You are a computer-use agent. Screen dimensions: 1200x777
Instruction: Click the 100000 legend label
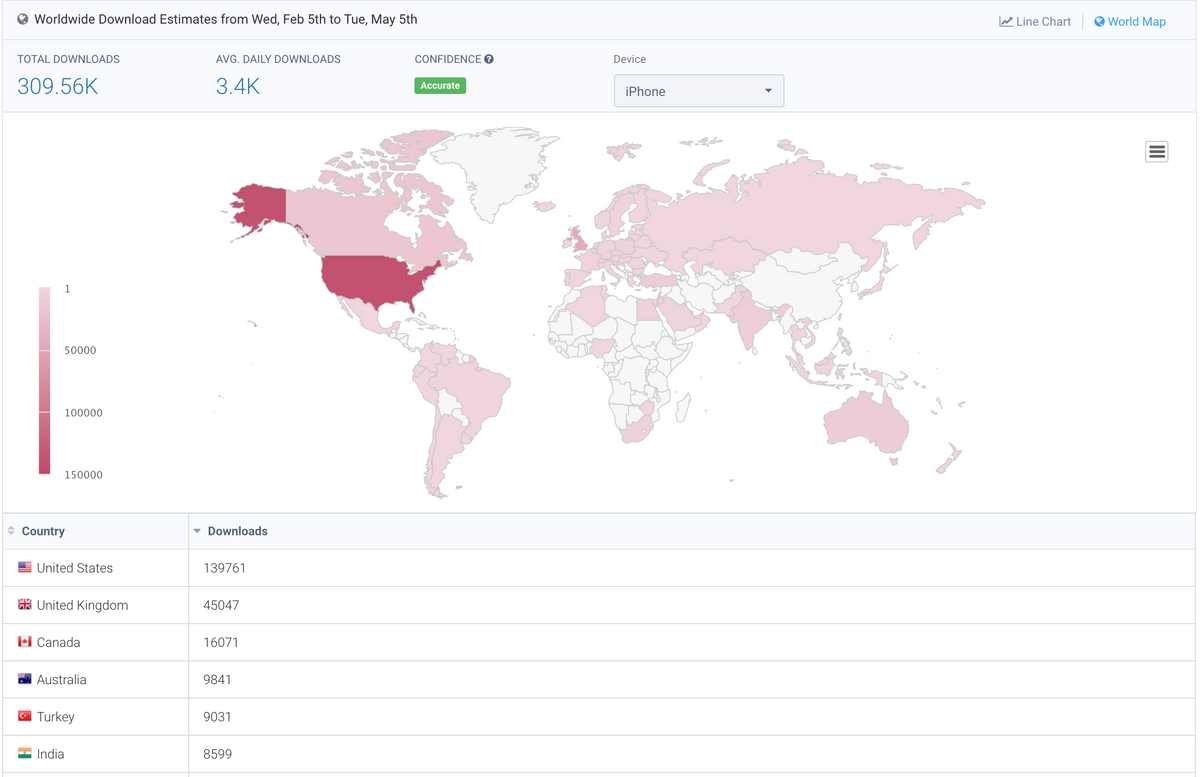[84, 413]
